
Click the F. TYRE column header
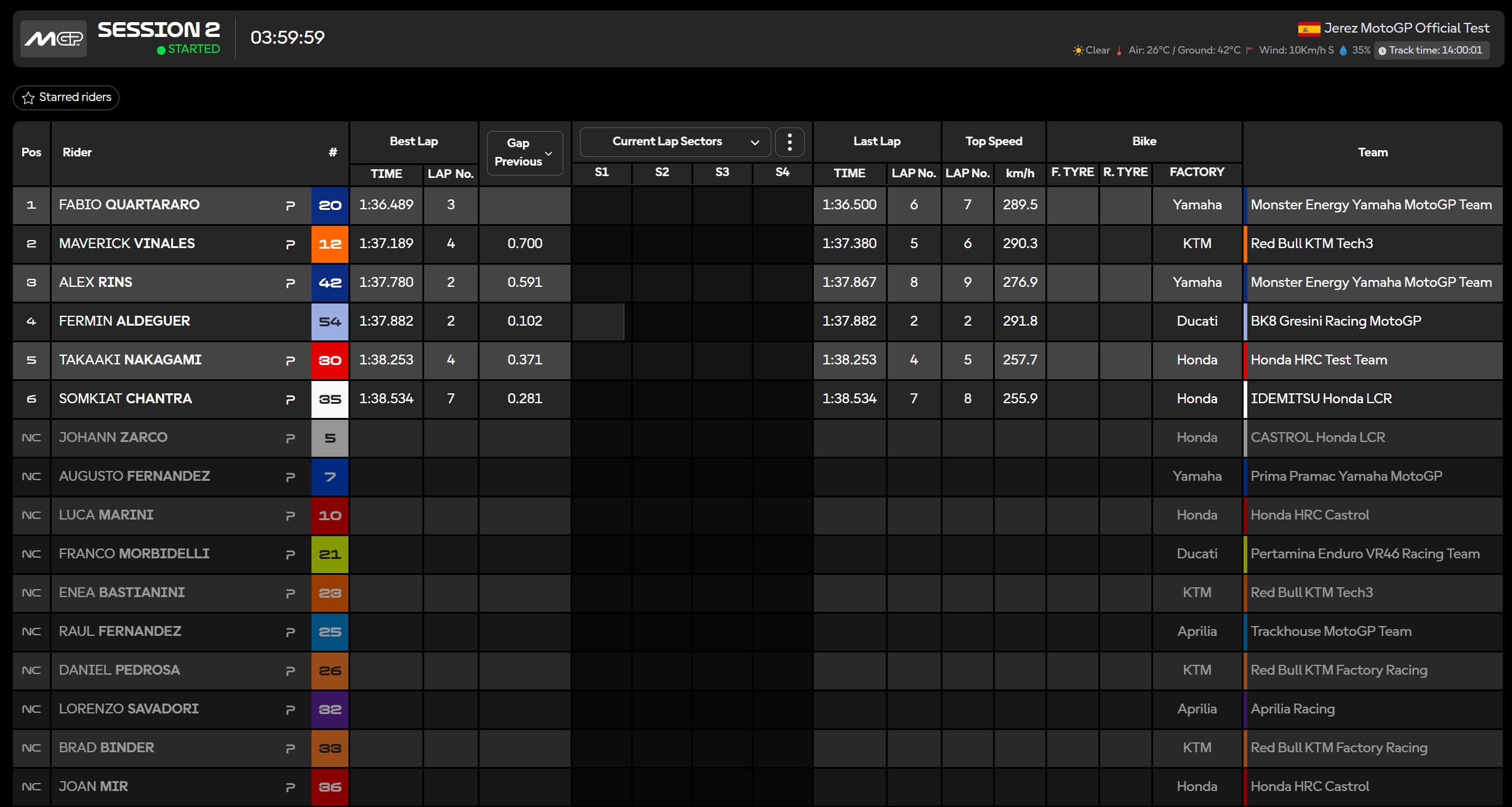1072,173
